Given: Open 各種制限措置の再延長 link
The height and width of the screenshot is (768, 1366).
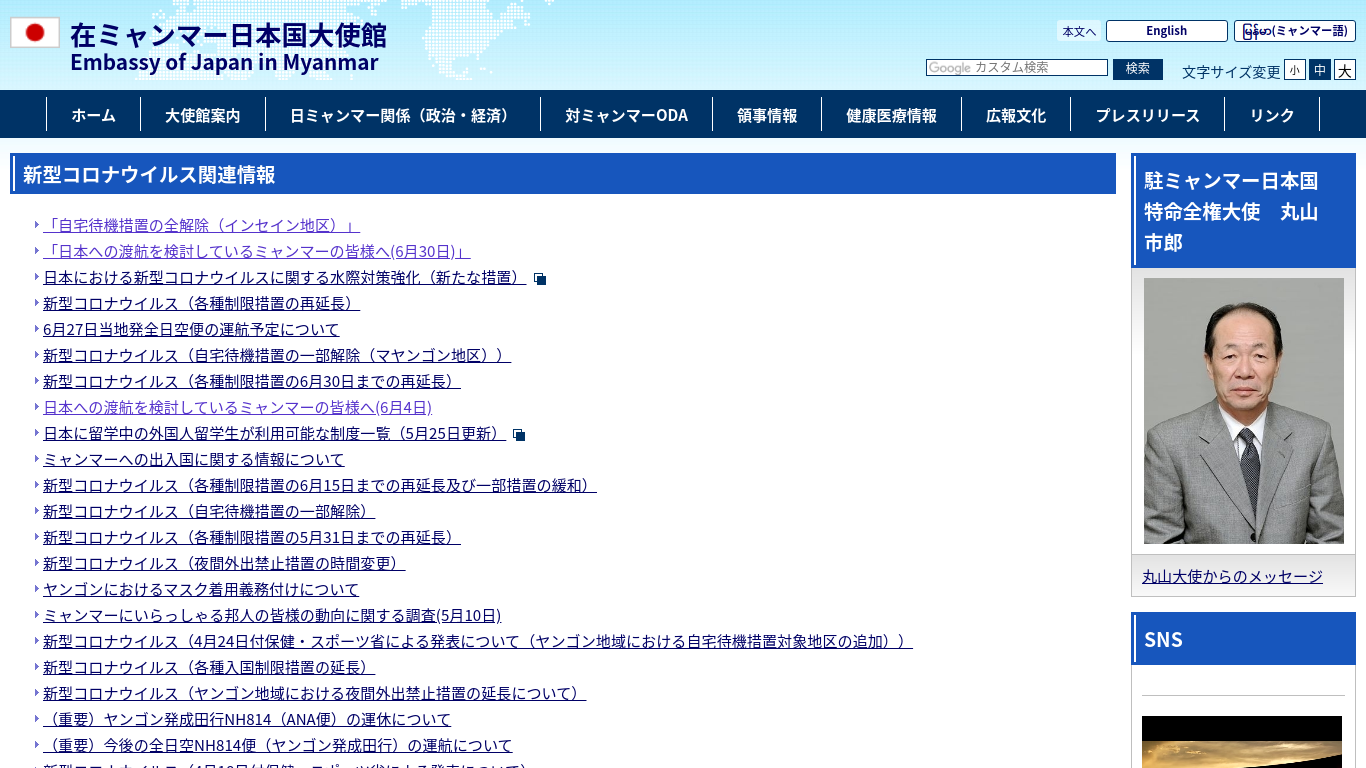Looking at the screenshot, I should click(201, 303).
